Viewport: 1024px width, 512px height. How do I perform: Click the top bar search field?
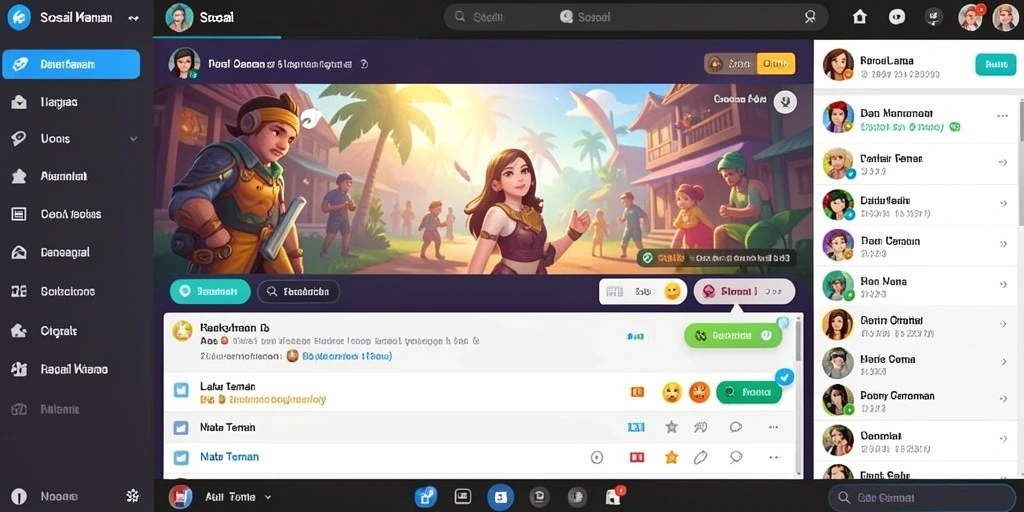pos(635,18)
